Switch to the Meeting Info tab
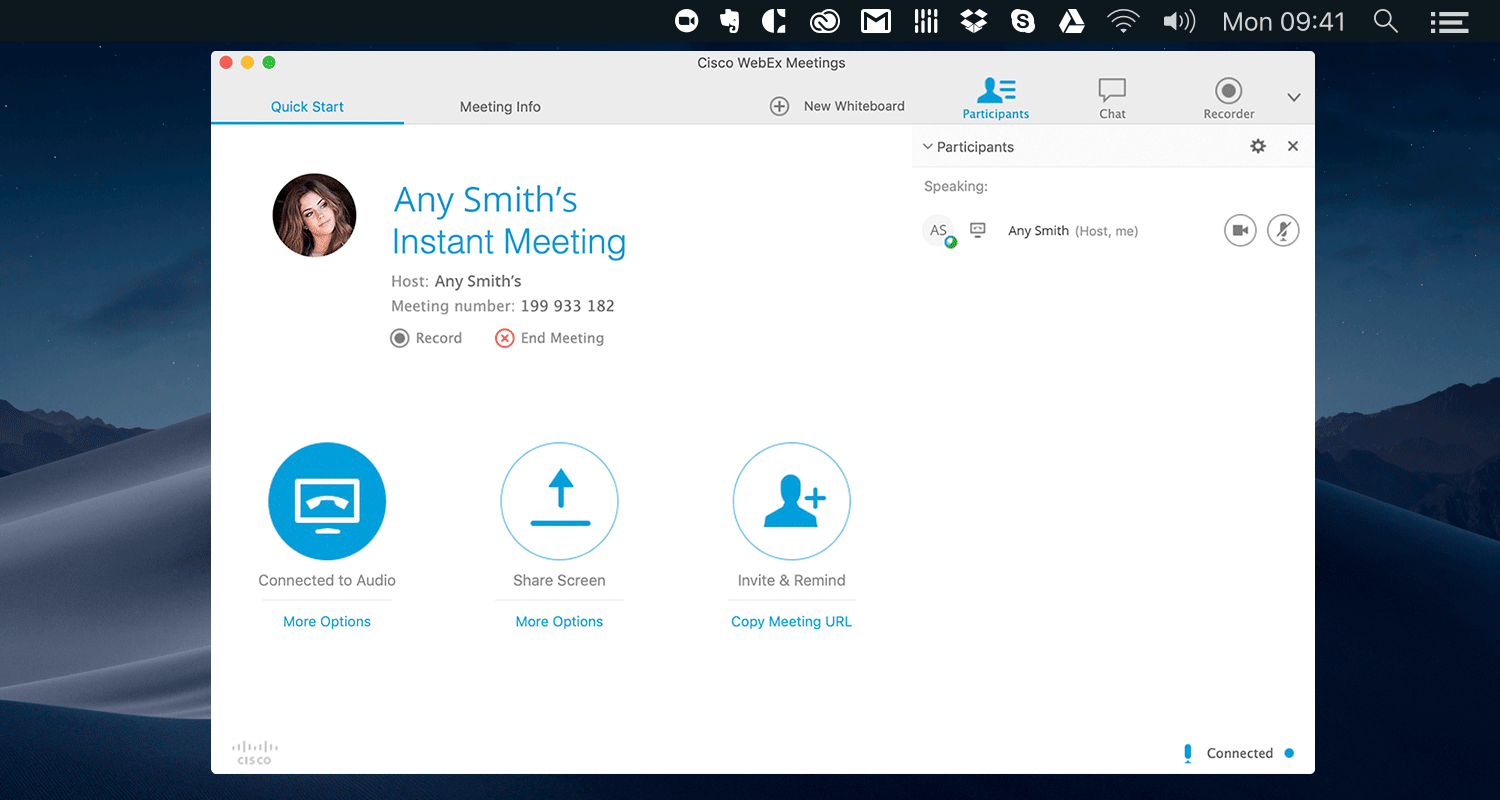 click(500, 106)
